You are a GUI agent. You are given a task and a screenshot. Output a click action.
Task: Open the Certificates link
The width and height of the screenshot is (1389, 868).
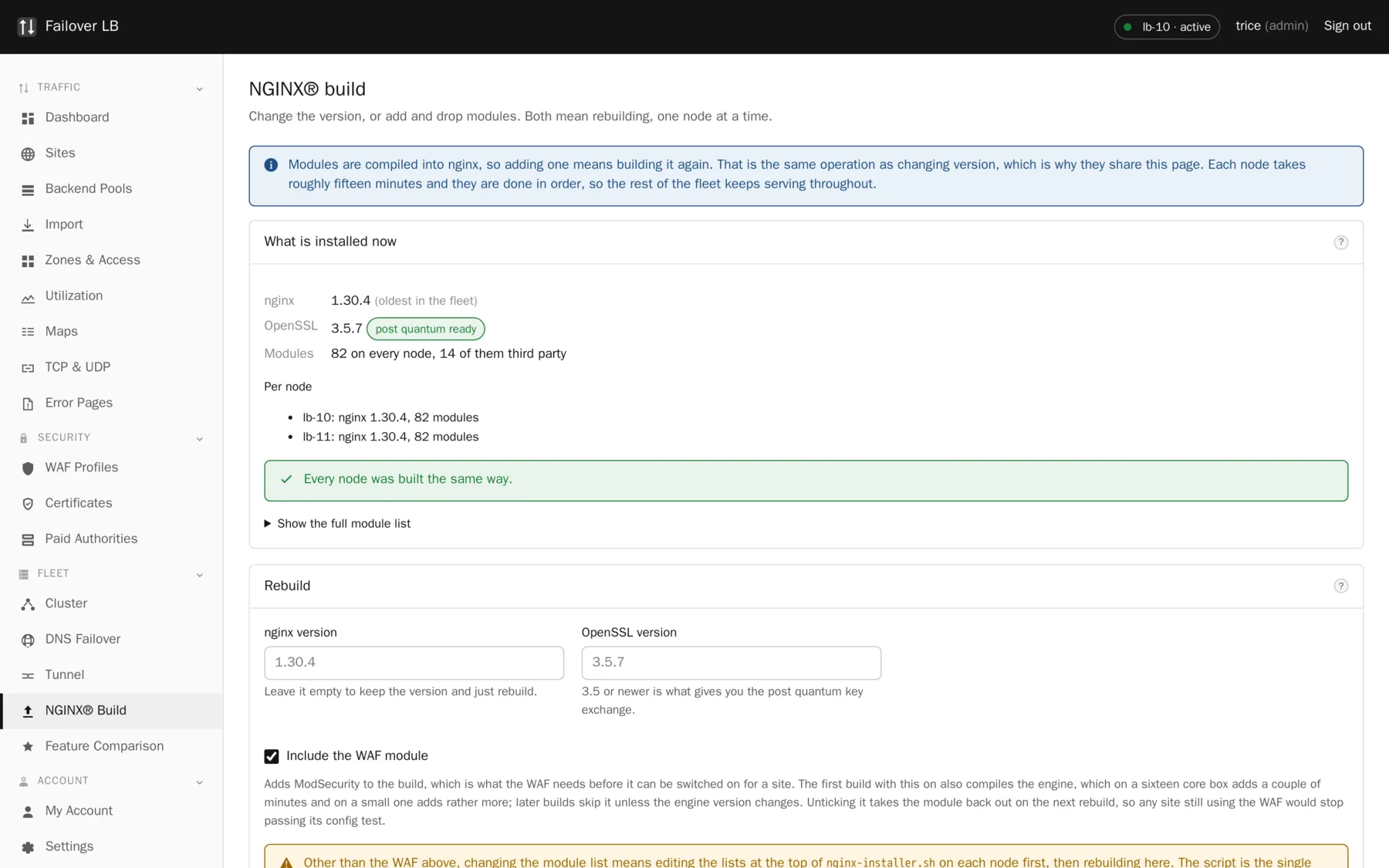pyautogui.click(x=111, y=503)
